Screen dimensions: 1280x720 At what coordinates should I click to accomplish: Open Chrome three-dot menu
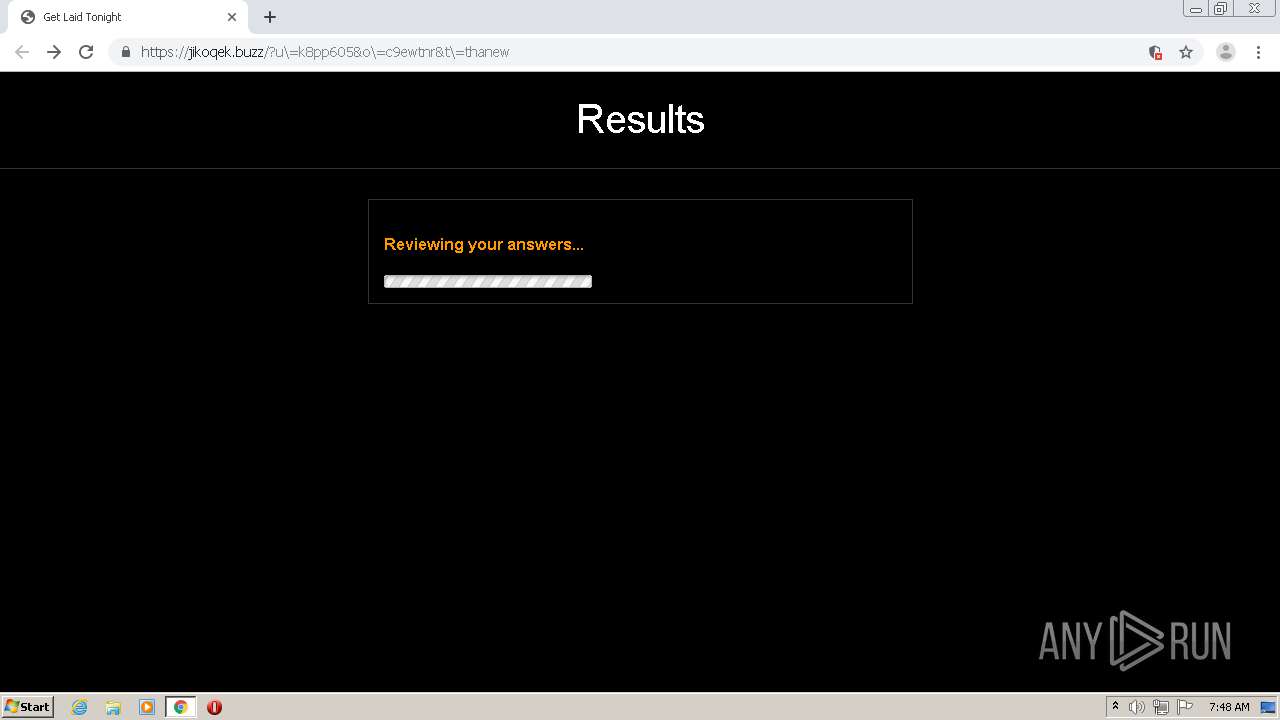pyautogui.click(x=1258, y=52)
